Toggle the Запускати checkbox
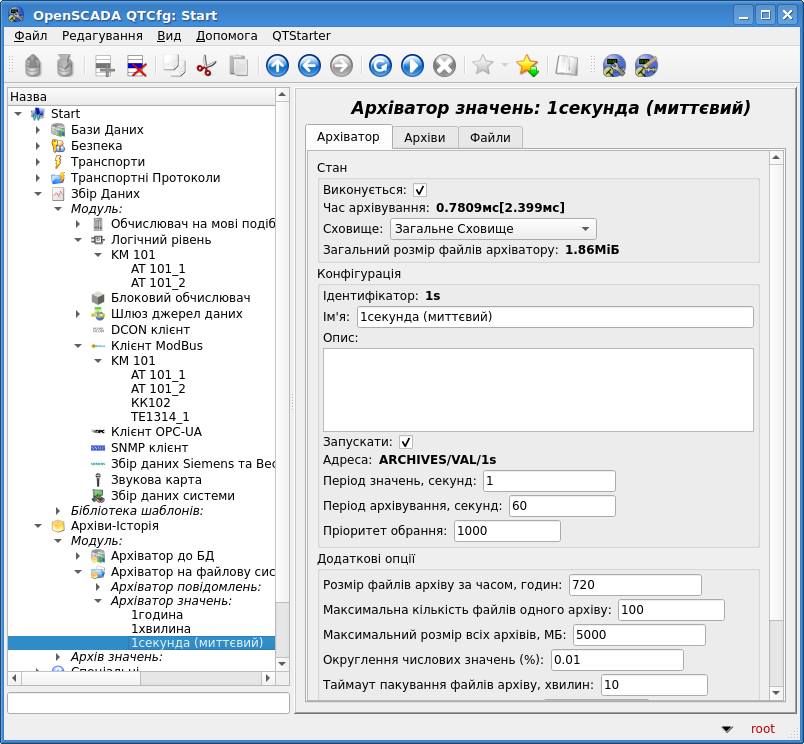This screenshot has width=804, height=744. (406, 442)
